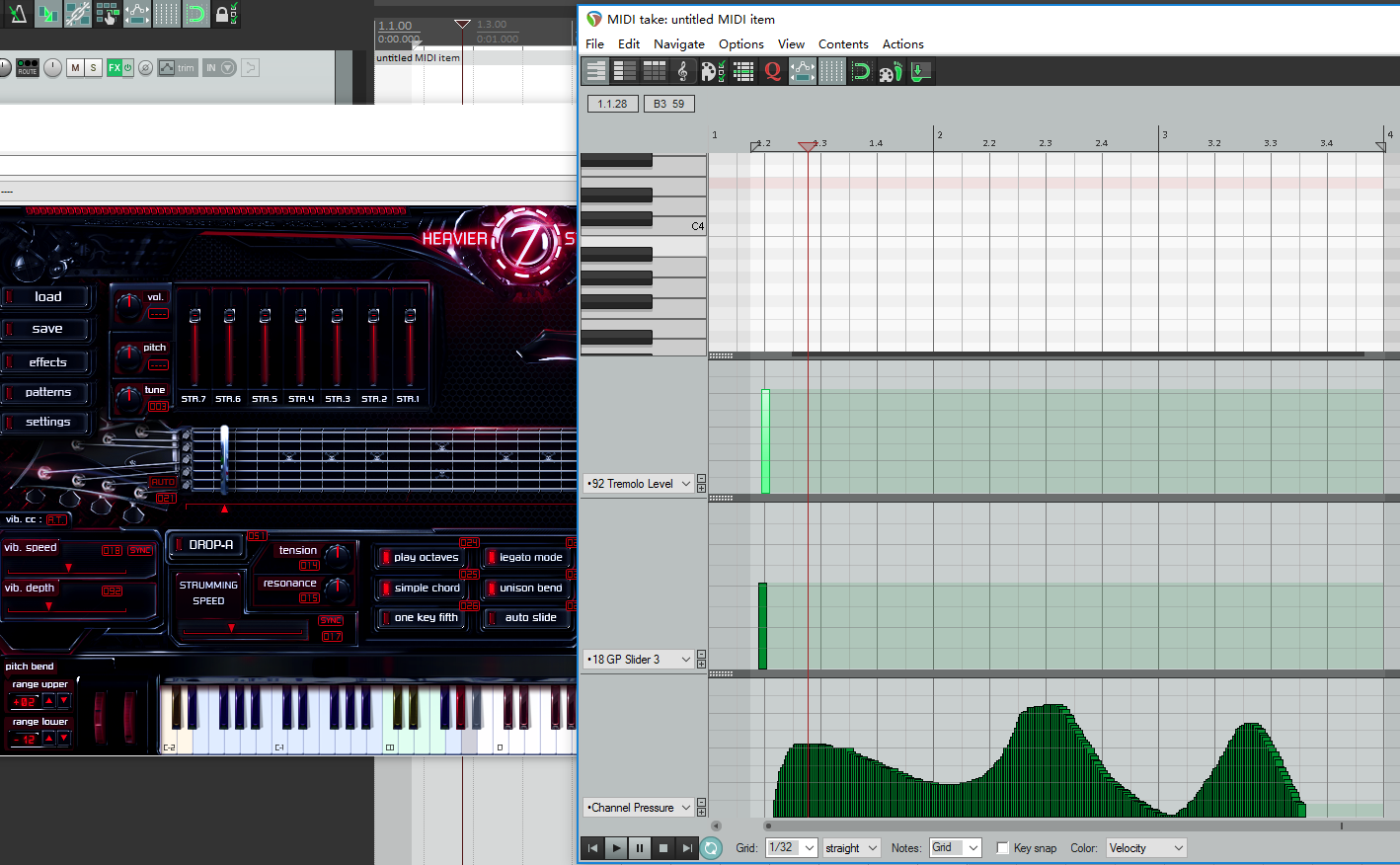Toggle envelope move mode in main toolbar

coord(136,13)
